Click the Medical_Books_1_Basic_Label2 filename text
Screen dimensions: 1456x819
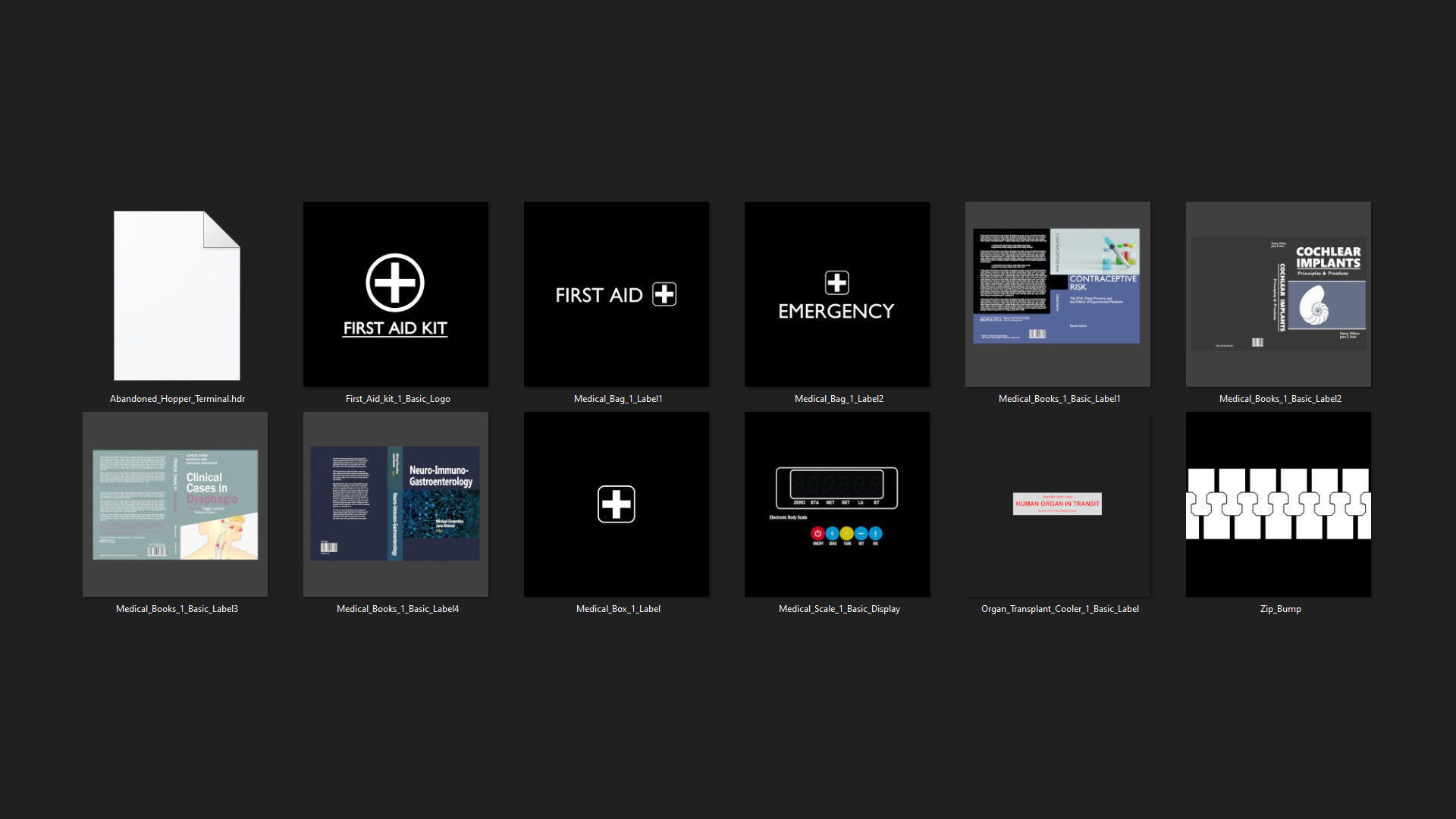click(1280, 399)
